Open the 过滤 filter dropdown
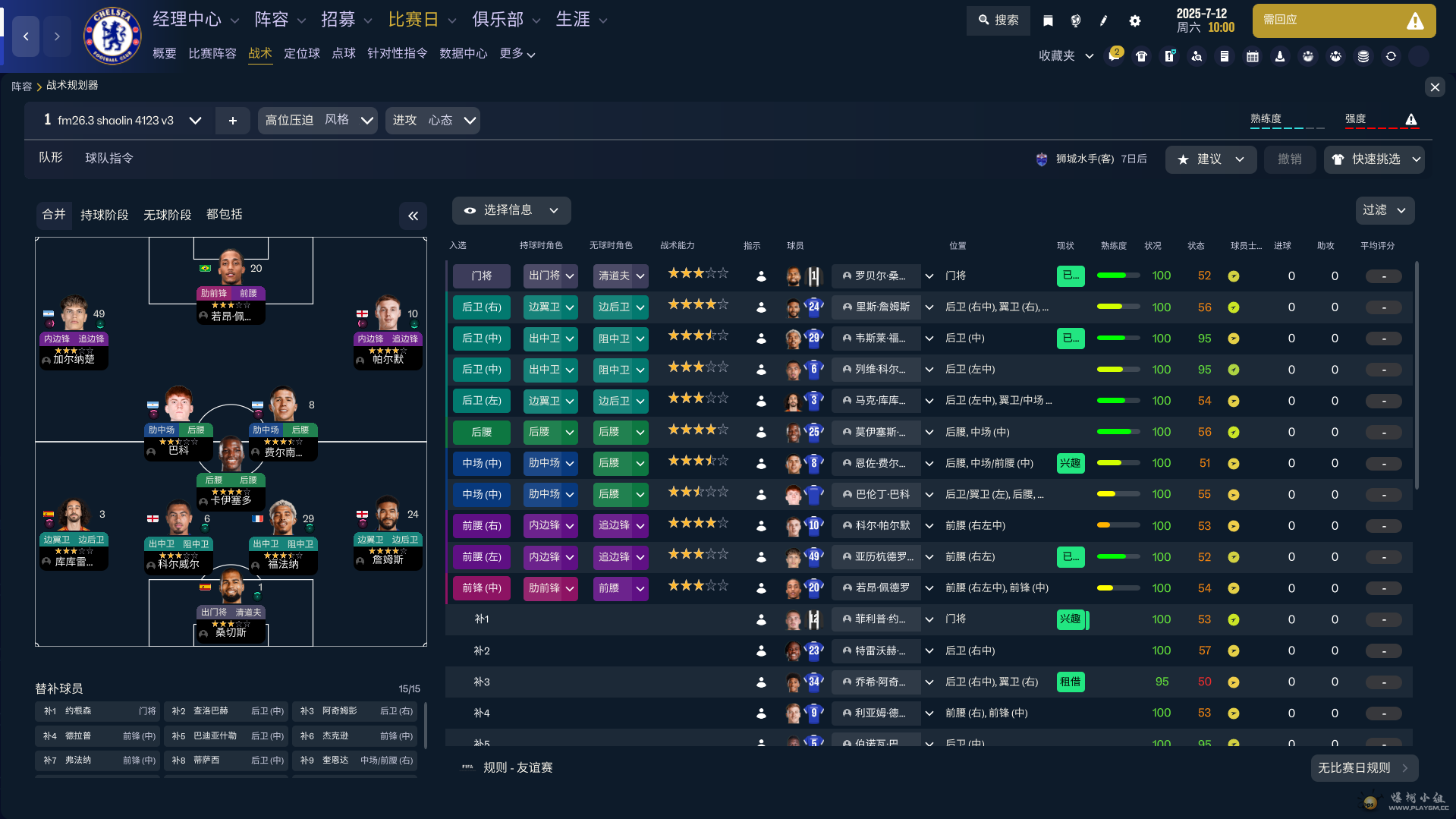 (x=1385, y=210)
